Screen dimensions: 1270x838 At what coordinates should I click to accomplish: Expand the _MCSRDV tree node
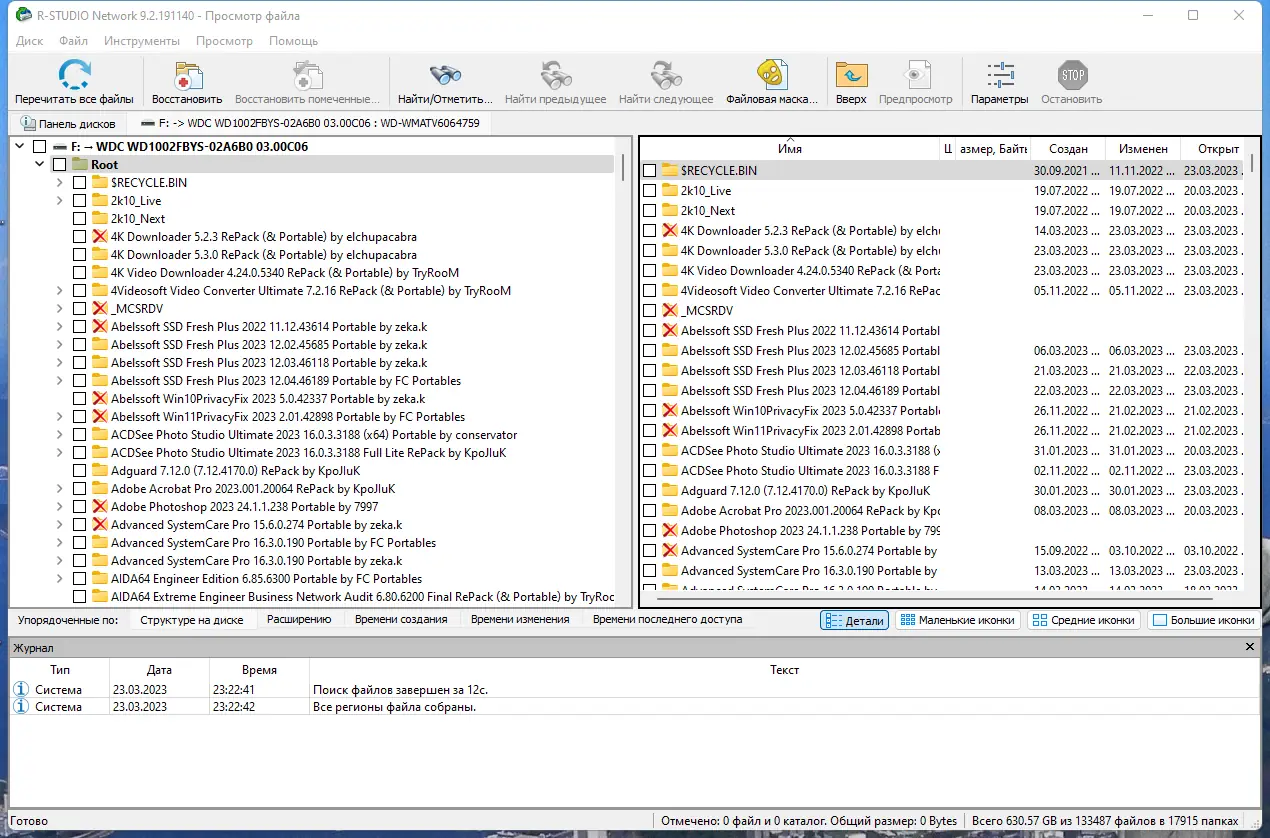(x=60, y=309)
